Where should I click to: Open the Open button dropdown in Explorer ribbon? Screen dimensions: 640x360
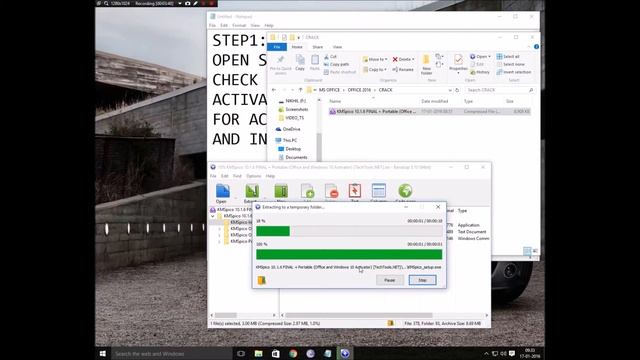(x=489, y=57)
